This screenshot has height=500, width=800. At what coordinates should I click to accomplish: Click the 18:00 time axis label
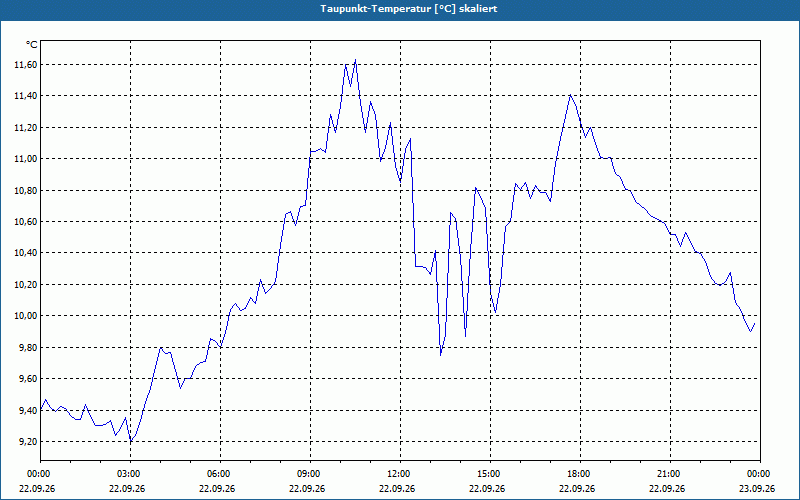[580, 474]
